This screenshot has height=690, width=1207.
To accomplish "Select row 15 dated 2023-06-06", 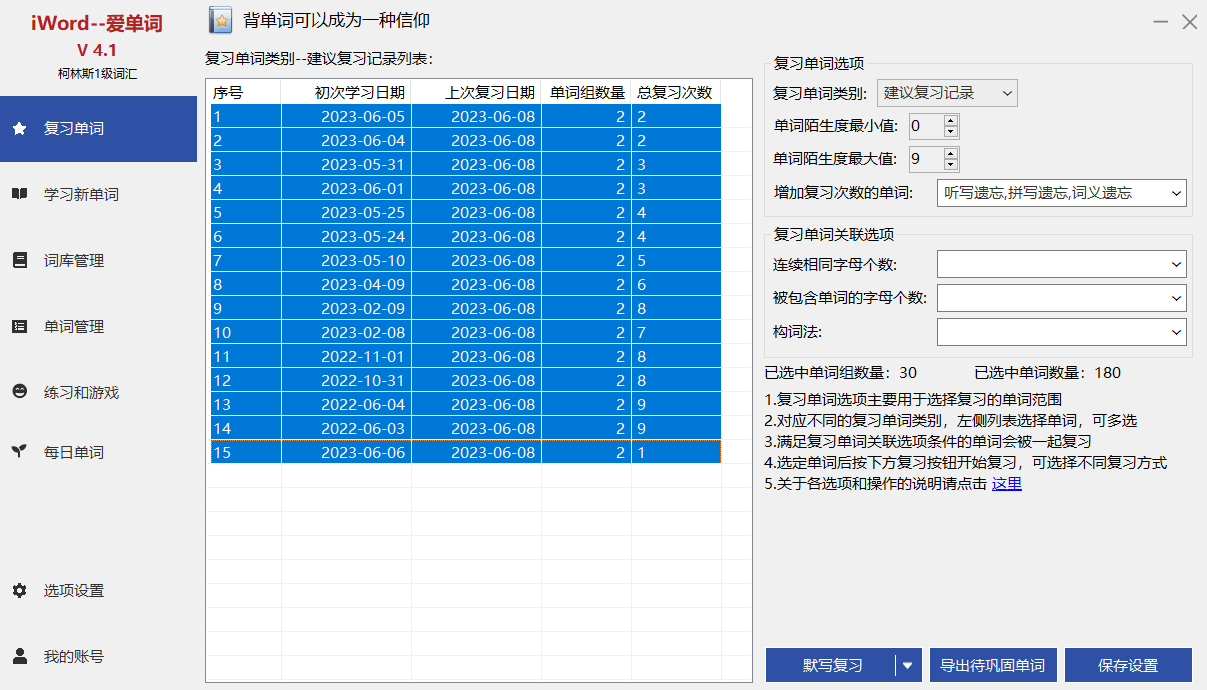I will click(x=465, y=452).
